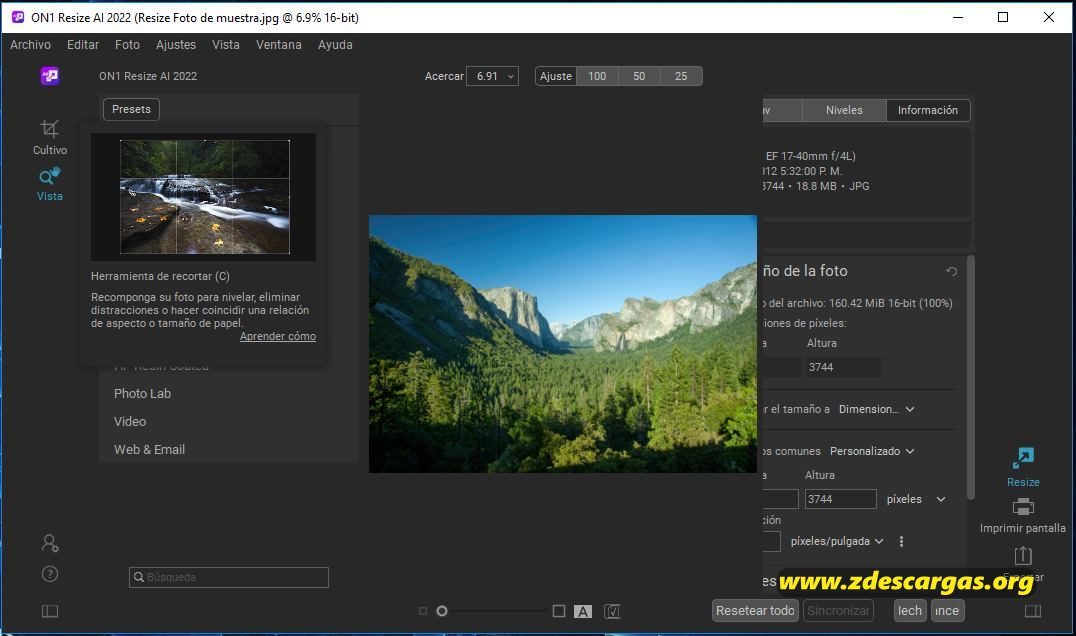Viewport: 1076px width, 636px height.
Task: Click the ON1 Resize app logo icon
Action: coord(49,75)
